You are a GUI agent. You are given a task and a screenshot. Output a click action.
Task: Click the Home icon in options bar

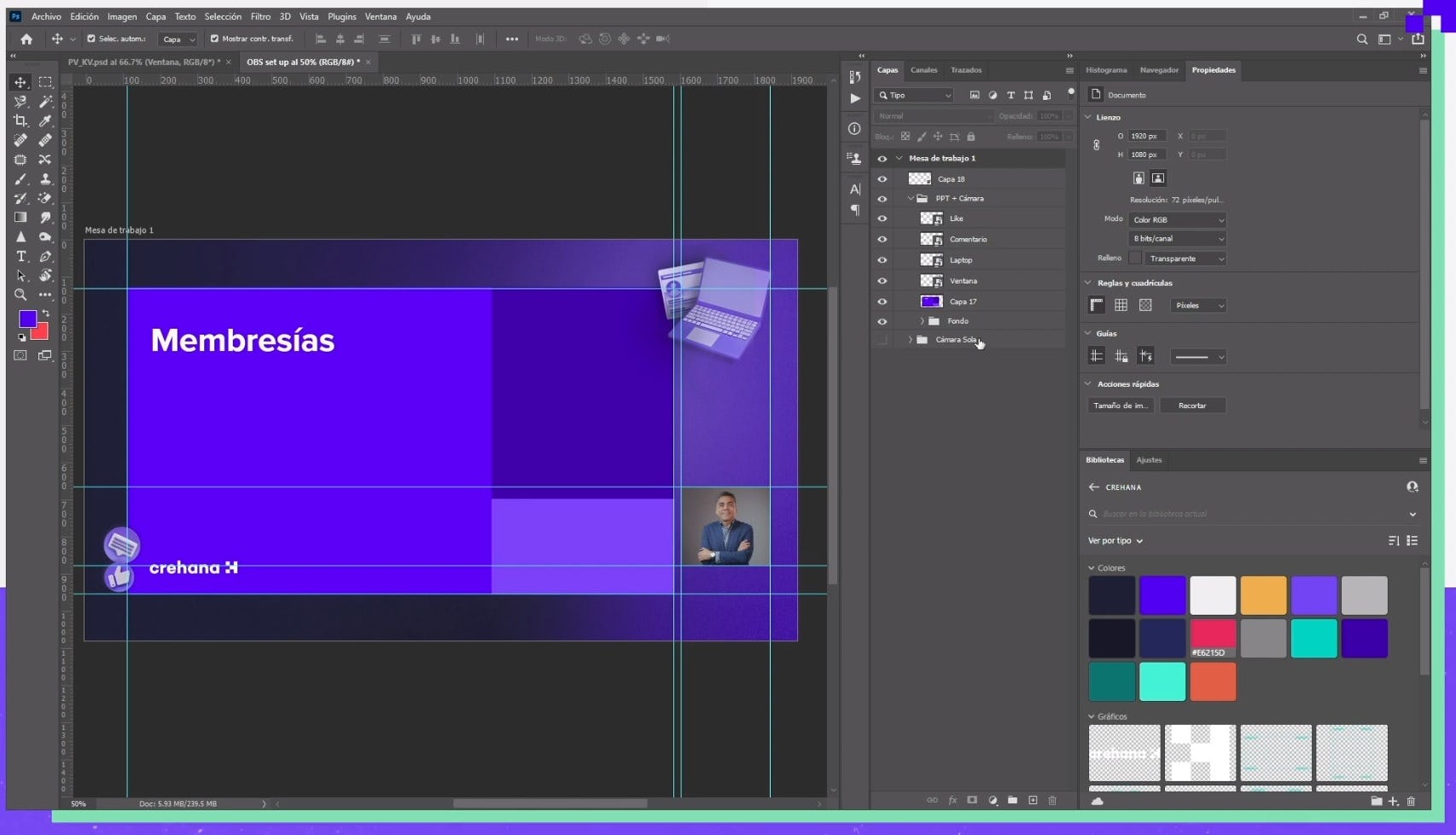[26, 39]
